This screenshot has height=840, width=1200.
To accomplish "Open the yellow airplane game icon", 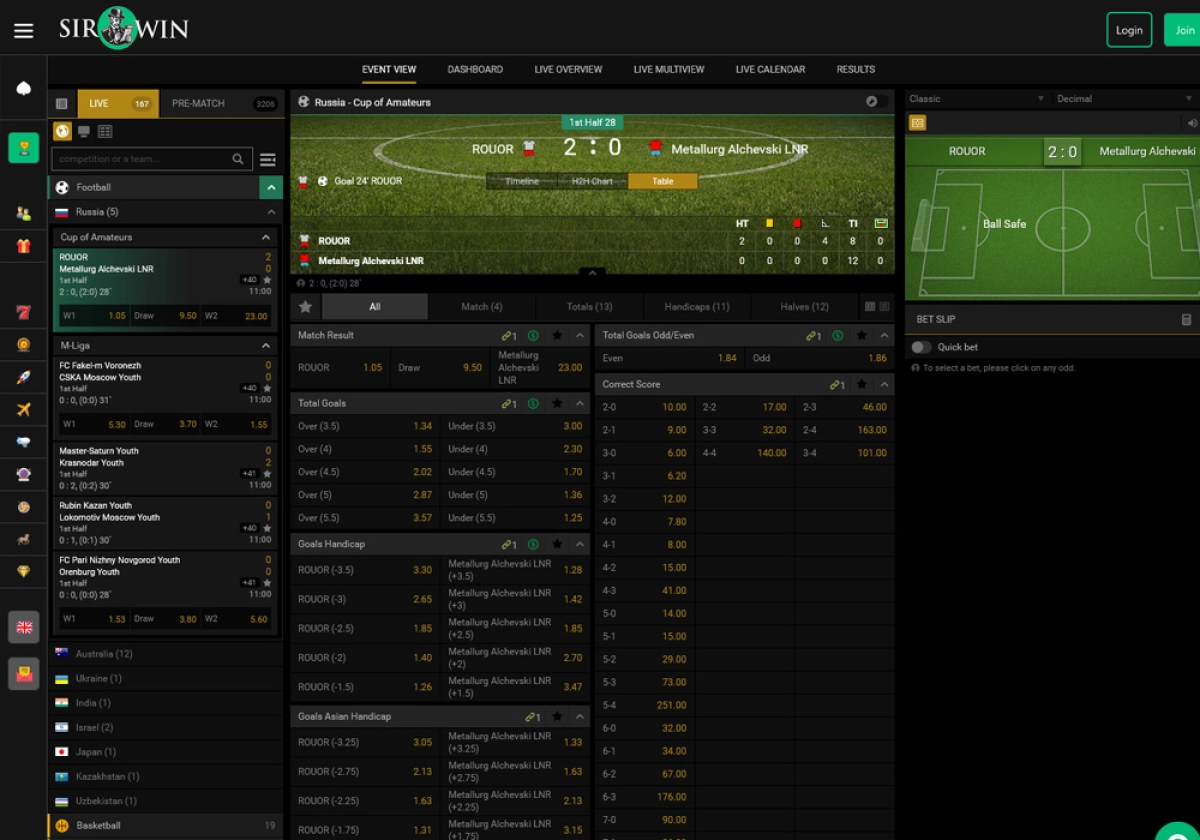I will tap(24, 409).
